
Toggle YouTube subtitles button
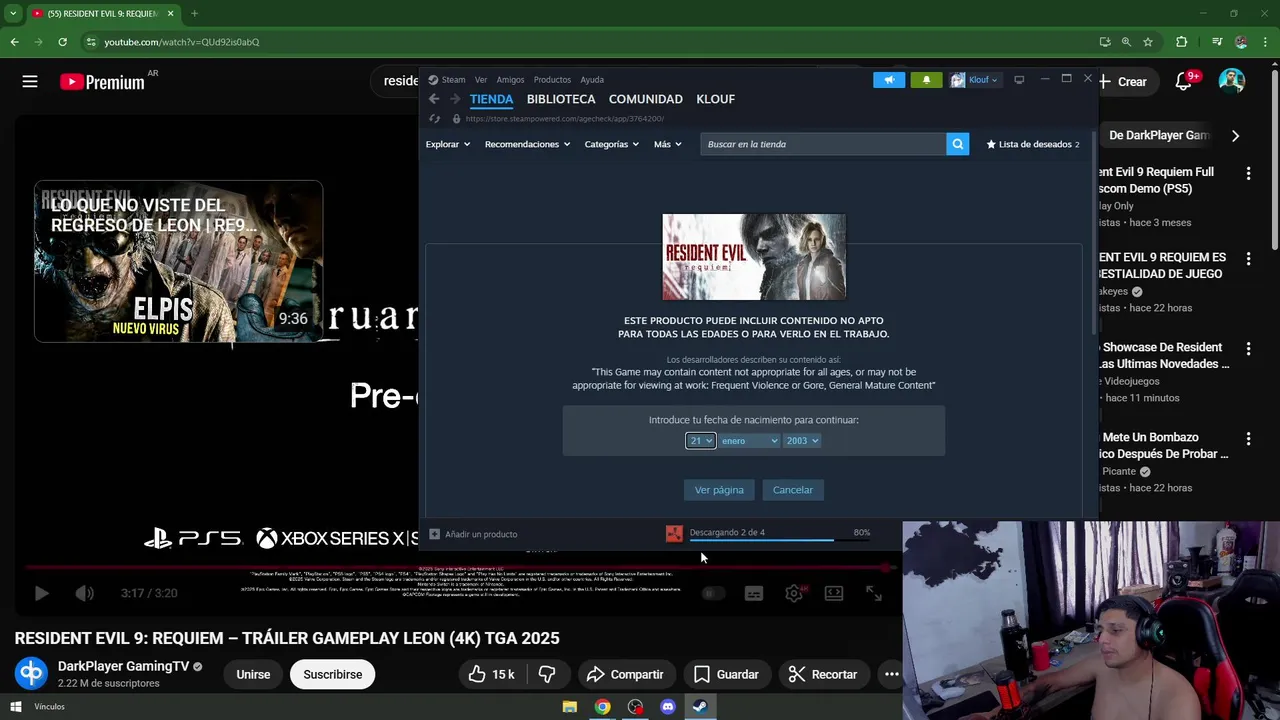coord(754,593)
